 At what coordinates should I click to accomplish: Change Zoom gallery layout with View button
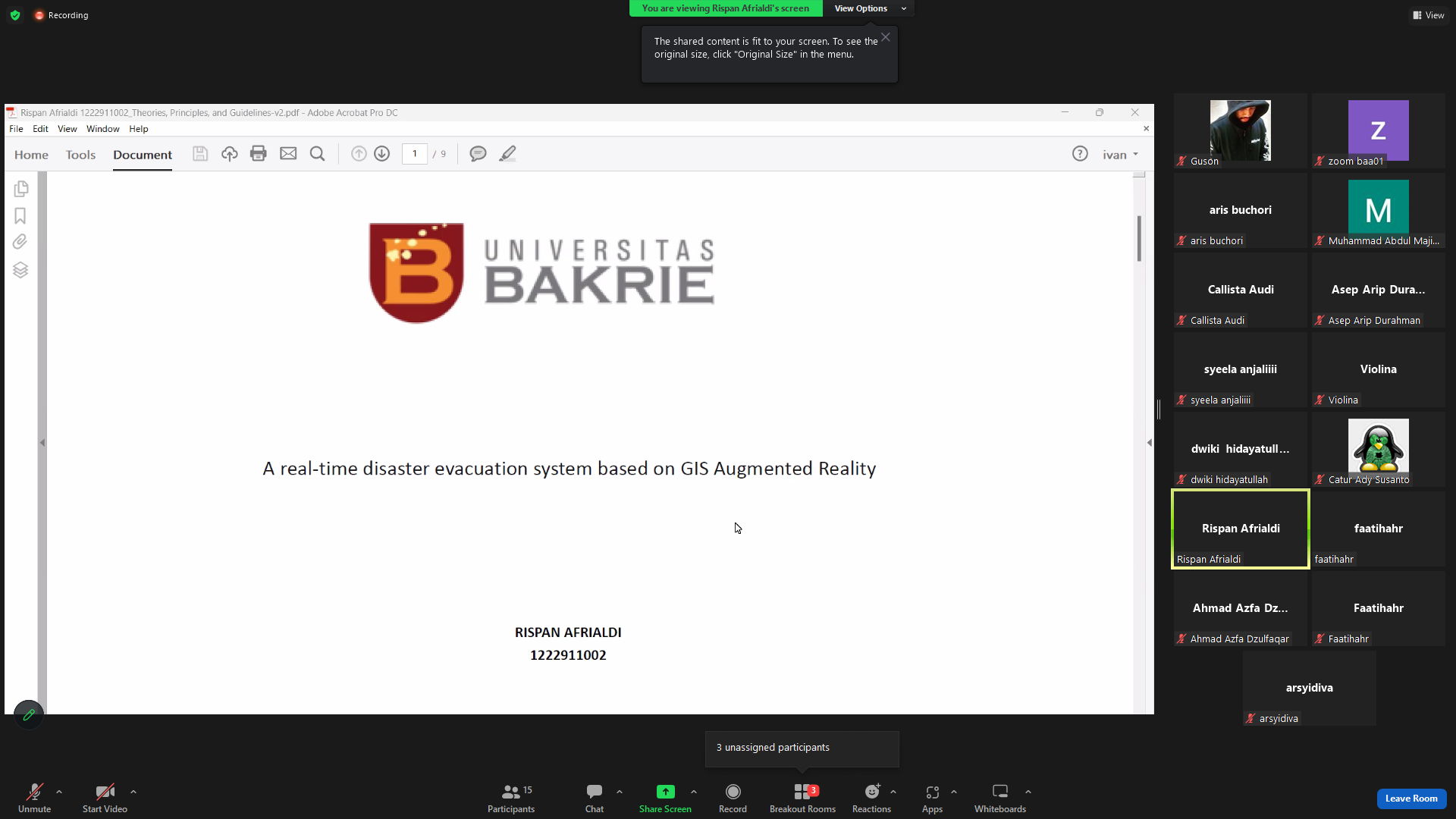(1429, 15)
